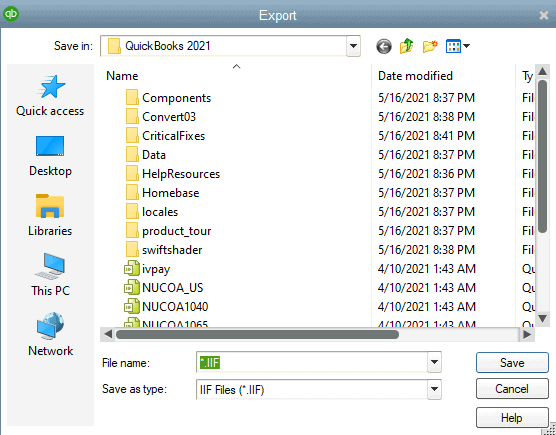Expand the Save in folder dropdown

pyautogui.click(x=353, y=46)
